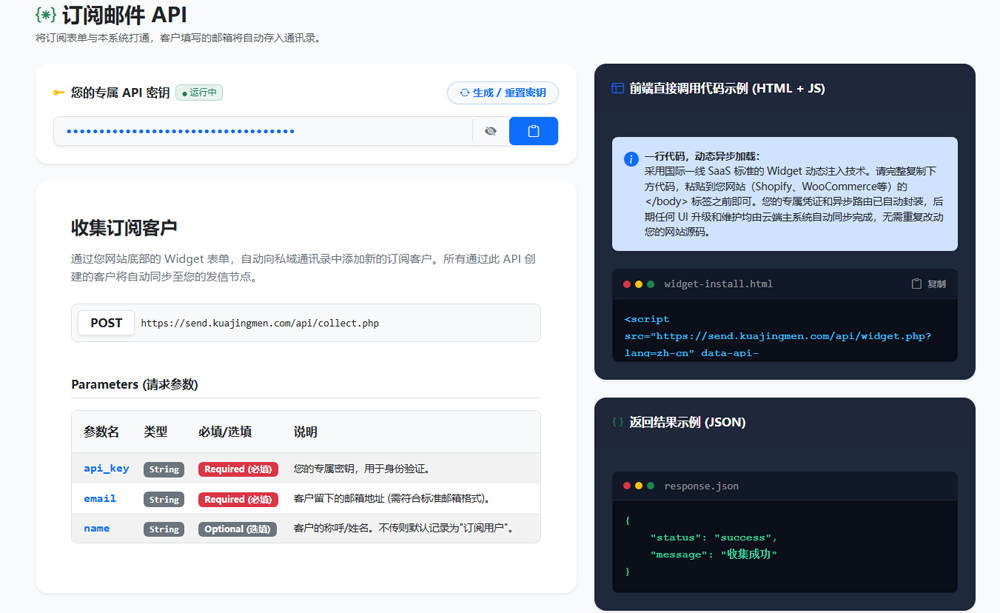Click yellow dot on widget-install.html window
Screen dimensions: 1000x613
click(638, 284)
